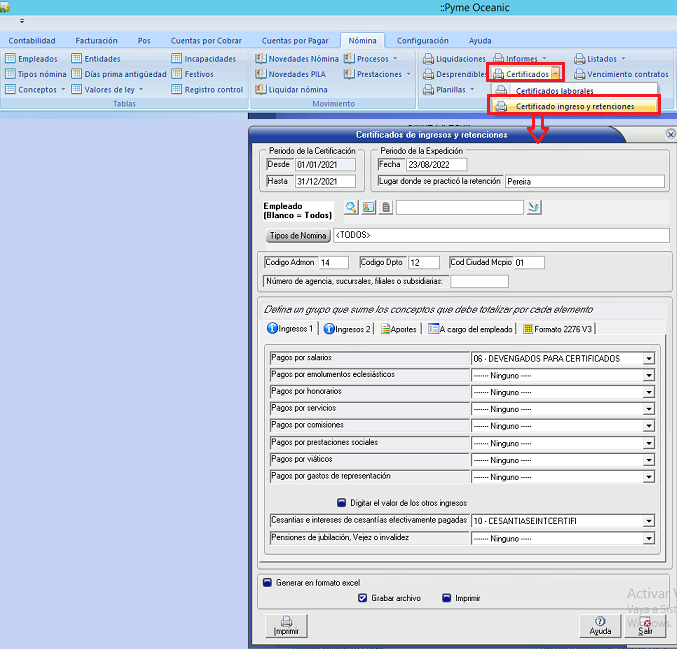Expand the Planillas dropdown
Viewport: 677px width, 649px height.
pos(472,89)
